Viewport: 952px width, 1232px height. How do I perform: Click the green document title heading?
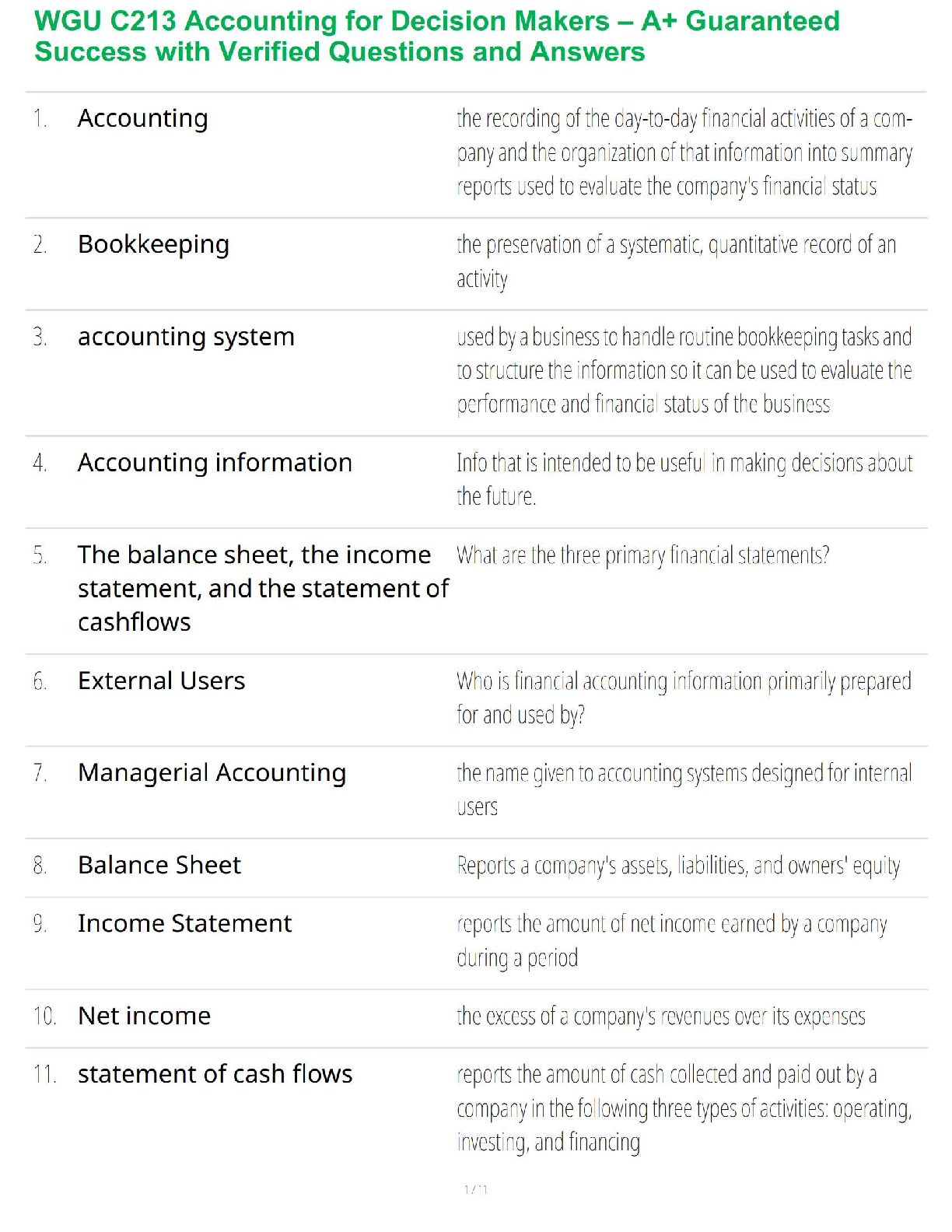coord(436,37)
